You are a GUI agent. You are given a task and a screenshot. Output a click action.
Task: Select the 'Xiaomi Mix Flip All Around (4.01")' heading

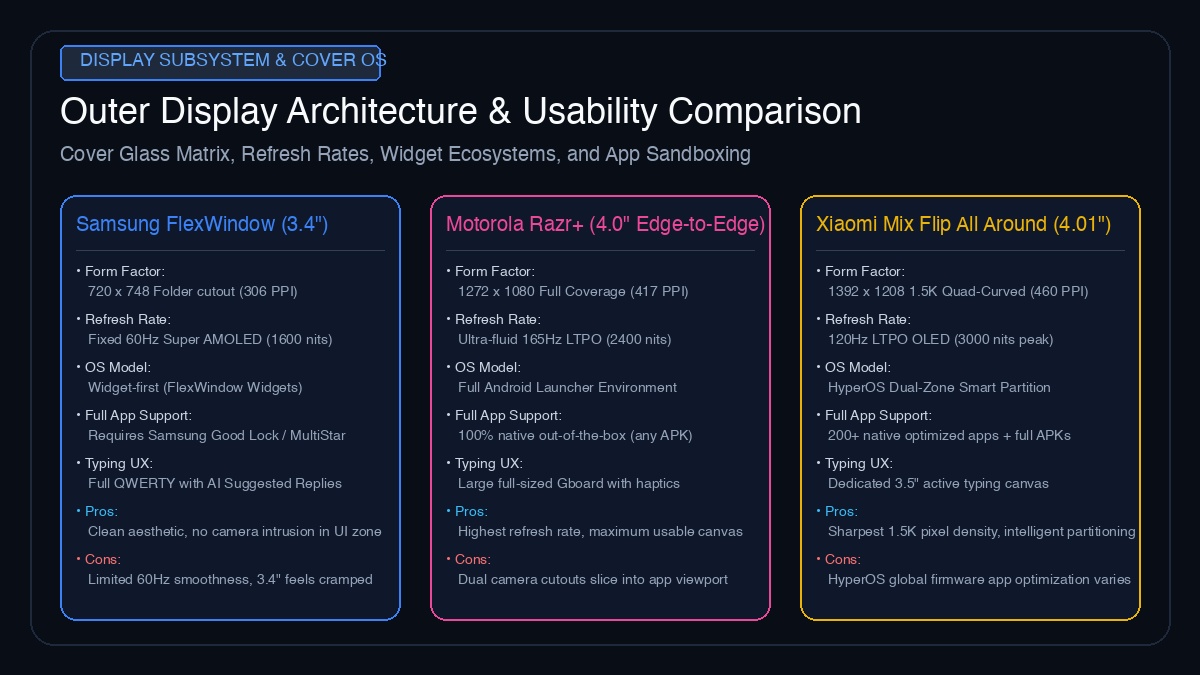pyautogui.click(x=964, y=224)
